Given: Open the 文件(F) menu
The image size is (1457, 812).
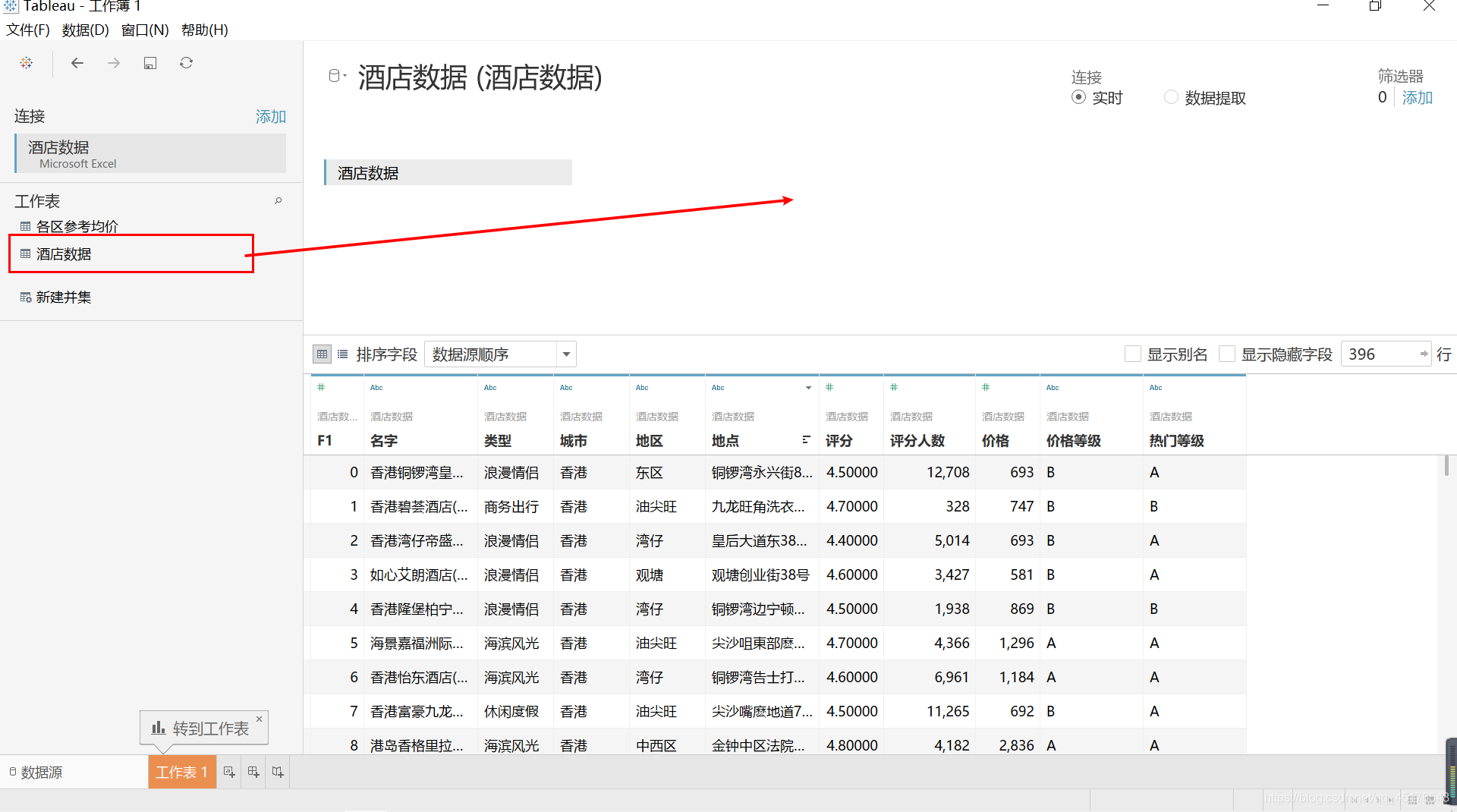Looking at the screenshot, I should [x=28, y=30].
